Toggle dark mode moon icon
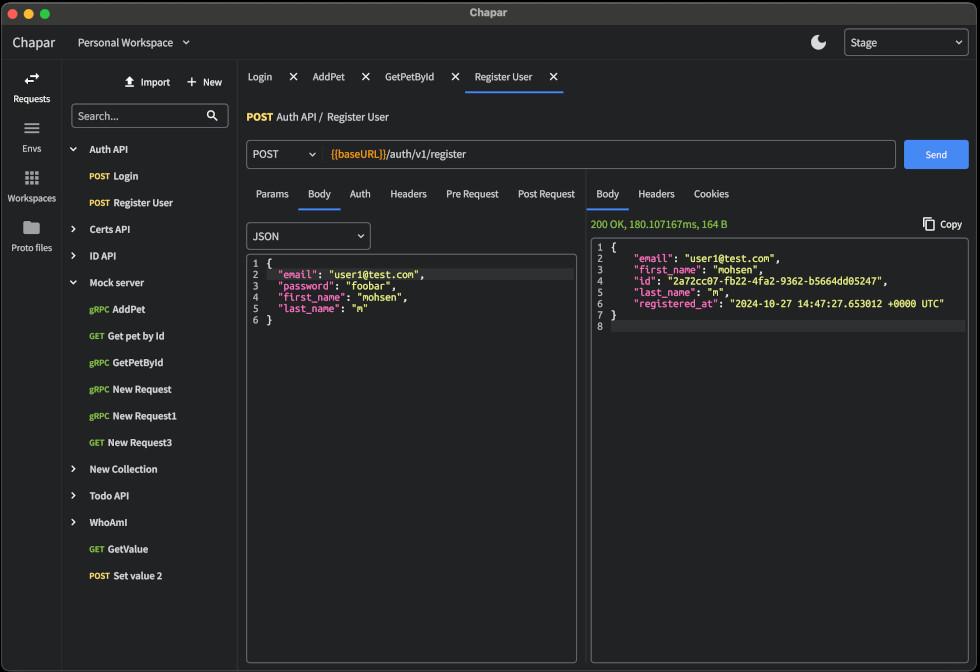The height and width of the screenshot is (672, 980). point(818,42)
